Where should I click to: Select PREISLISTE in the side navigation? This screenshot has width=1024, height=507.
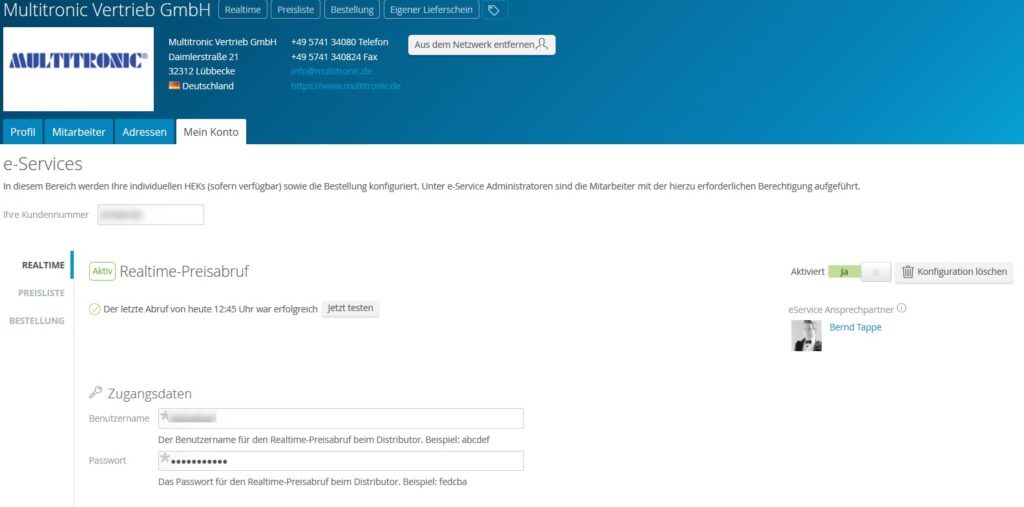click(41, 293)
